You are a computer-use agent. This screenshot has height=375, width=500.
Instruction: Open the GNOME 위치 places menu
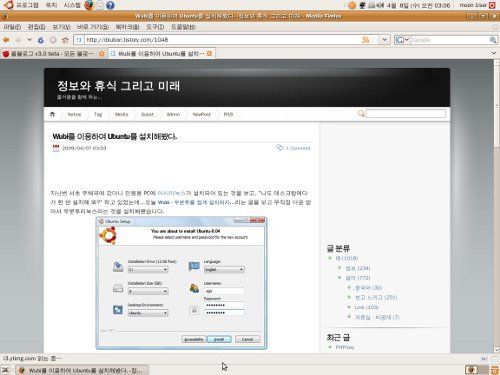[51, 5]
